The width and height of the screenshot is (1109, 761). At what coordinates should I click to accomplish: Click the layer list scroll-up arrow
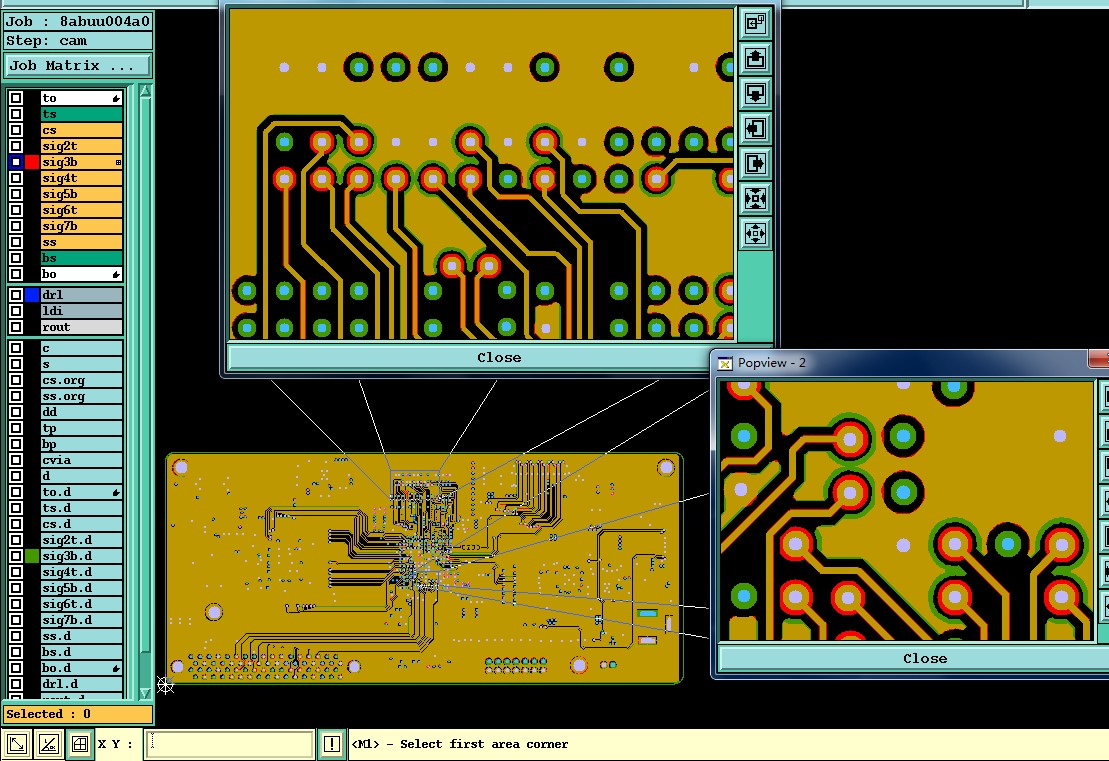click(x=146, y=91)
